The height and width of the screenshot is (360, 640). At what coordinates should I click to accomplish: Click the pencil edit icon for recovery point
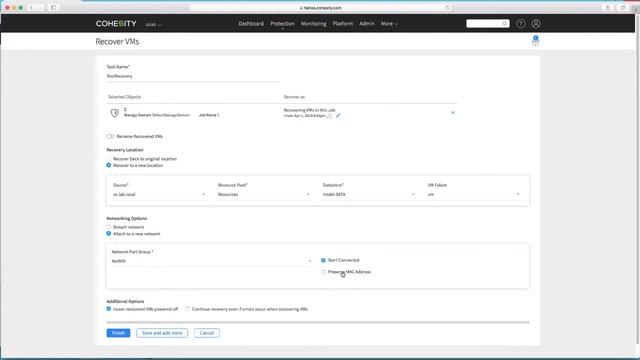(x=338, y=116)
